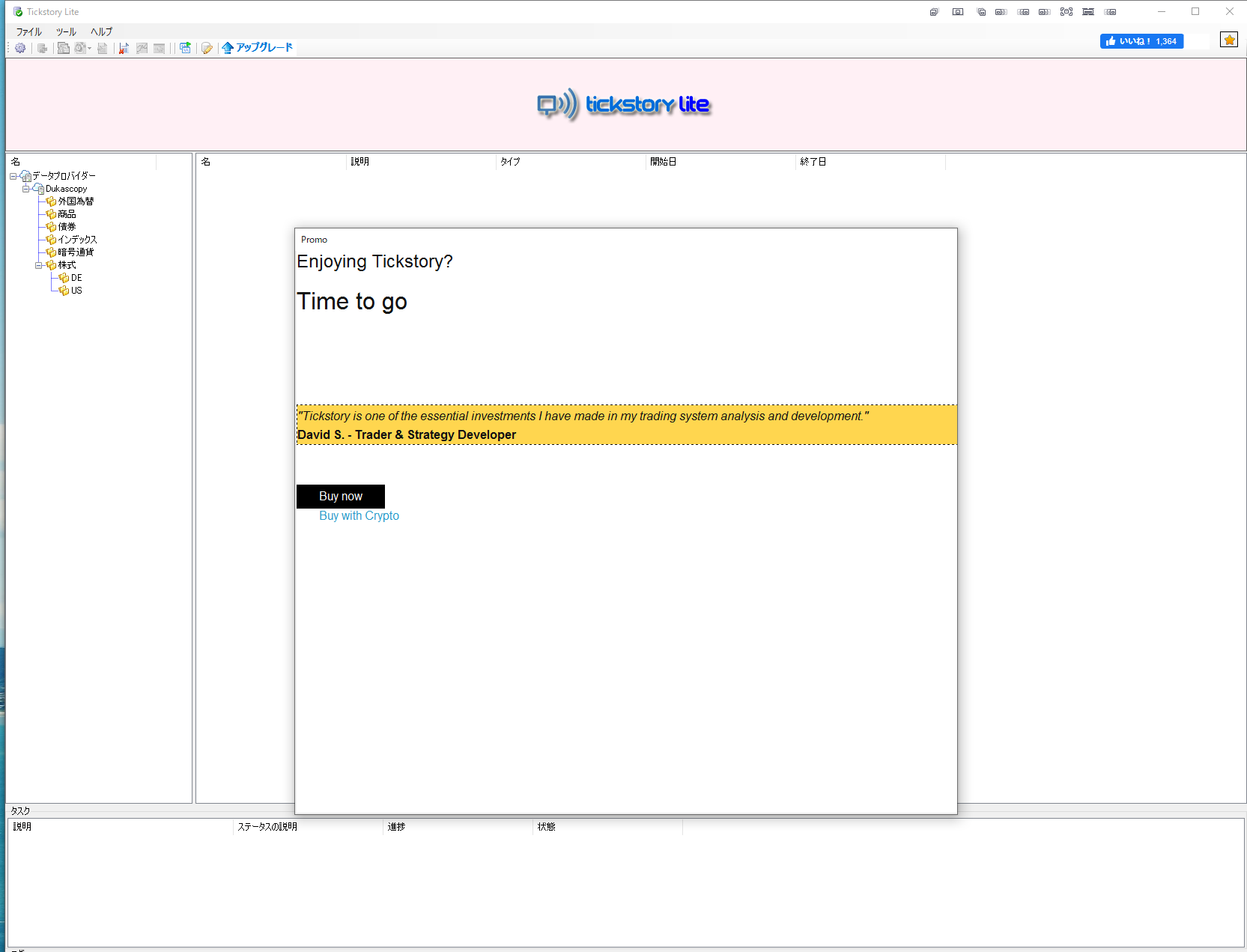Image resolution: width=1247 pixels, height=952 pixels.
Task: Sort by 説明 column in symbol list
Action: 421,162
